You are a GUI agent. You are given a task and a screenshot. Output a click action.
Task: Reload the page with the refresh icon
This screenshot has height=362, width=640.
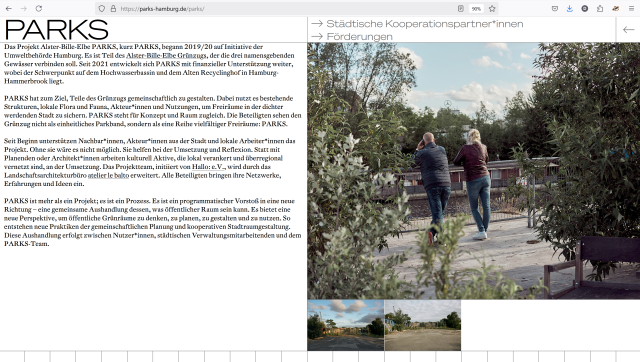pos(39,9)
